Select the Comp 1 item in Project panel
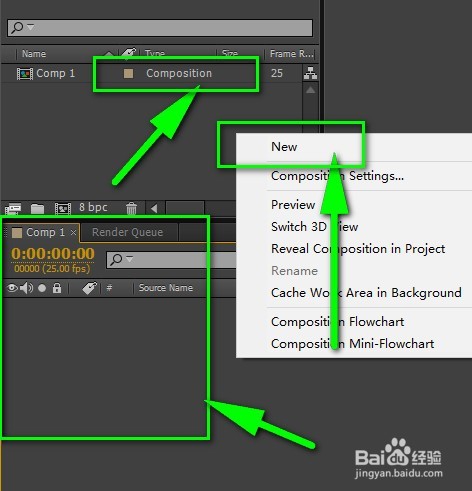This screenshot has height=491, width=472. click(55, 73)
